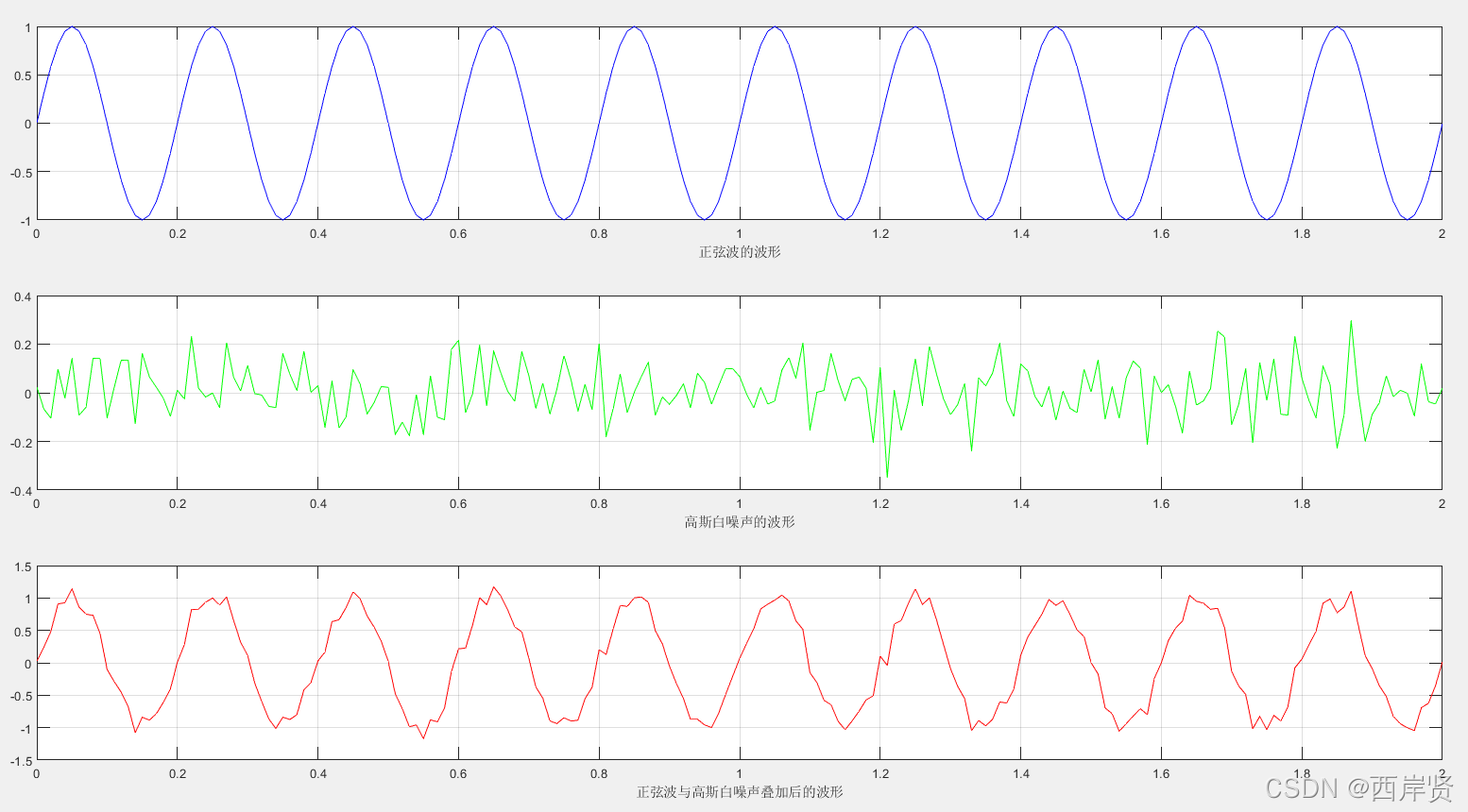Image resolution: width=1468 pixels, height=812 pixels.
Task: Select the blue sine wave axes
Action: (x=740, y=123)
